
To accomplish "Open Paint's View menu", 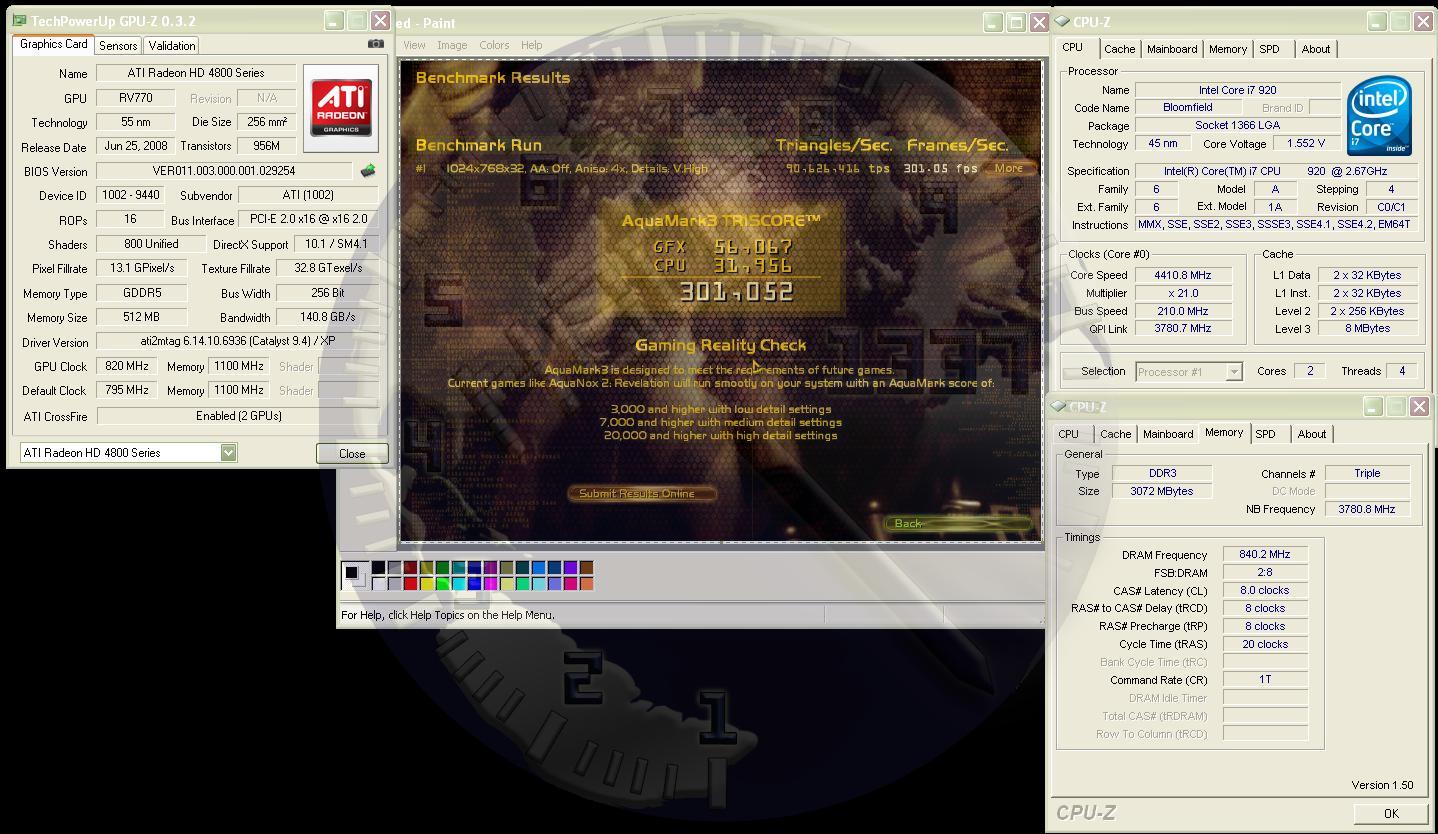I will (414, 45).
